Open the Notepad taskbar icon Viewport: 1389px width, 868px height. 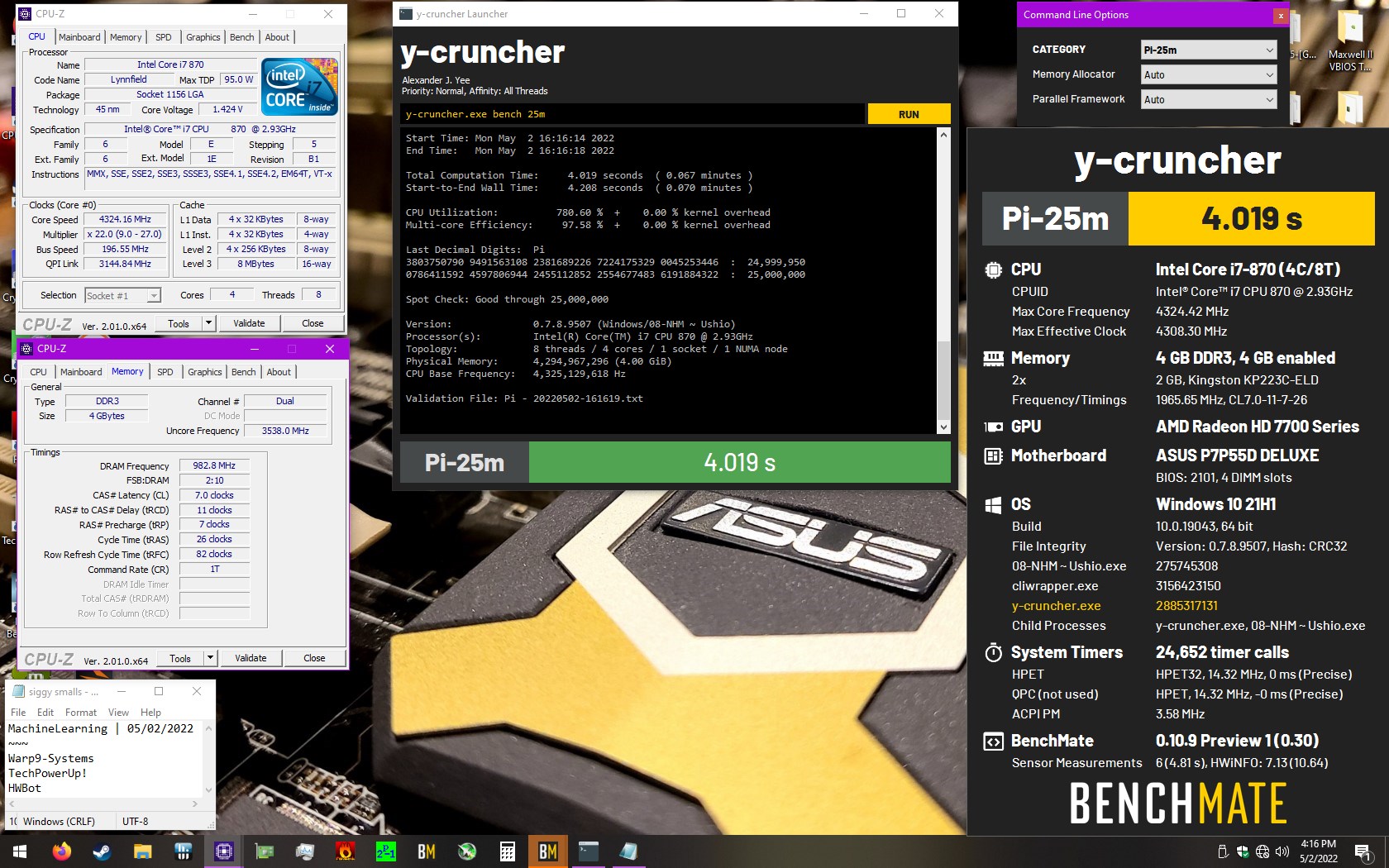point(629,851)
